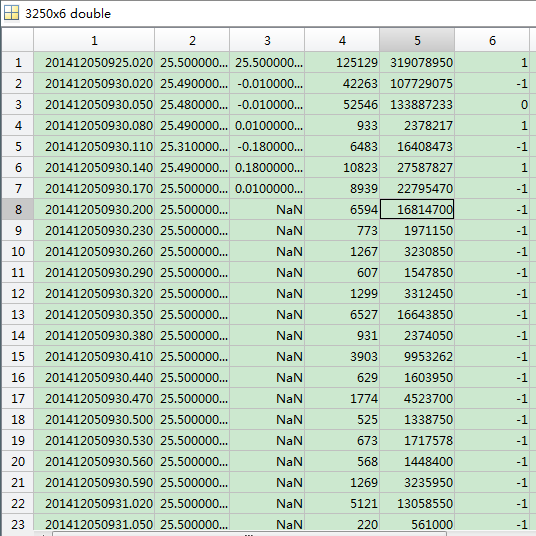The width and height of the screenshot is (536, 536).
Task: Select column 2 header
Action: tap(192, 40)
